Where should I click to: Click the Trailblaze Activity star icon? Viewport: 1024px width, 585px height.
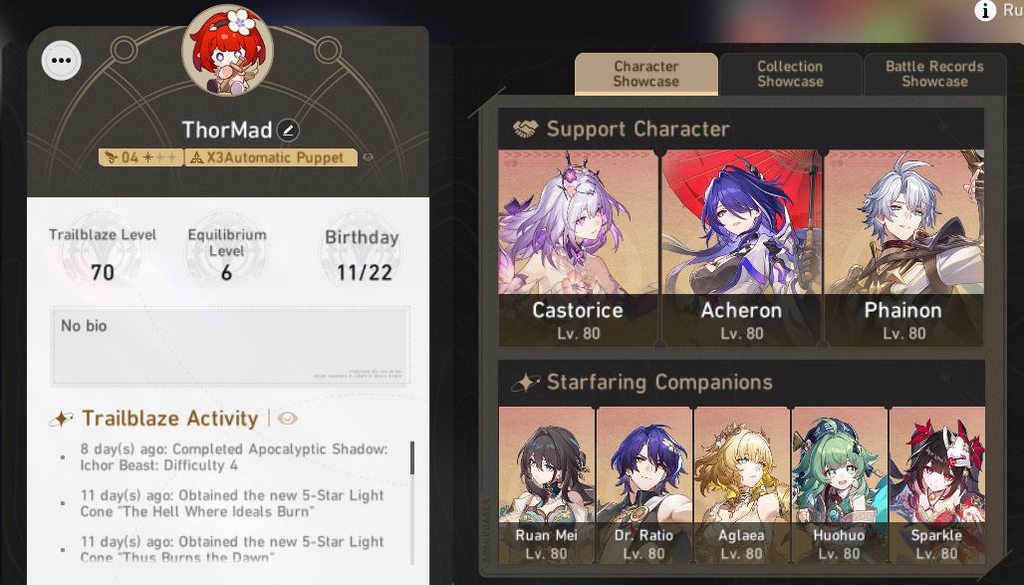(61, 419)
